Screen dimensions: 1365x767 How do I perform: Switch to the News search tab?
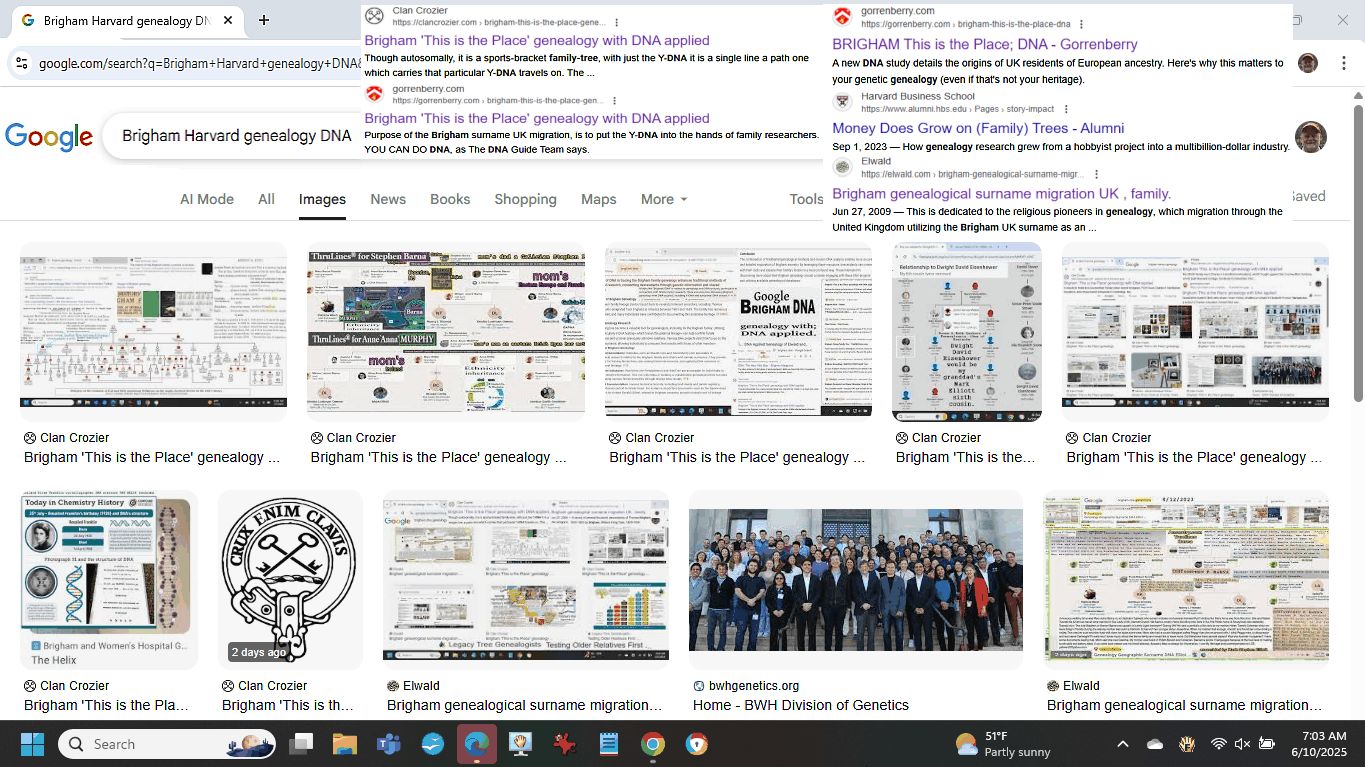click(x=388, y=199)
